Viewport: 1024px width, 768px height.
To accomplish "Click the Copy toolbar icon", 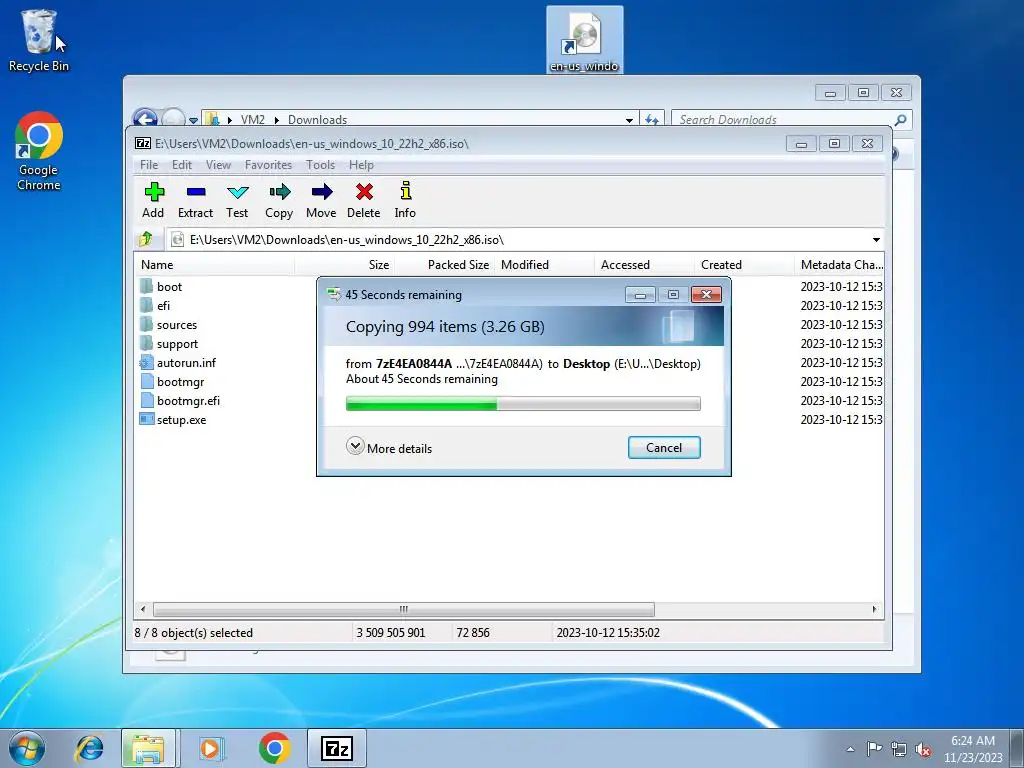I will point(279,200).
